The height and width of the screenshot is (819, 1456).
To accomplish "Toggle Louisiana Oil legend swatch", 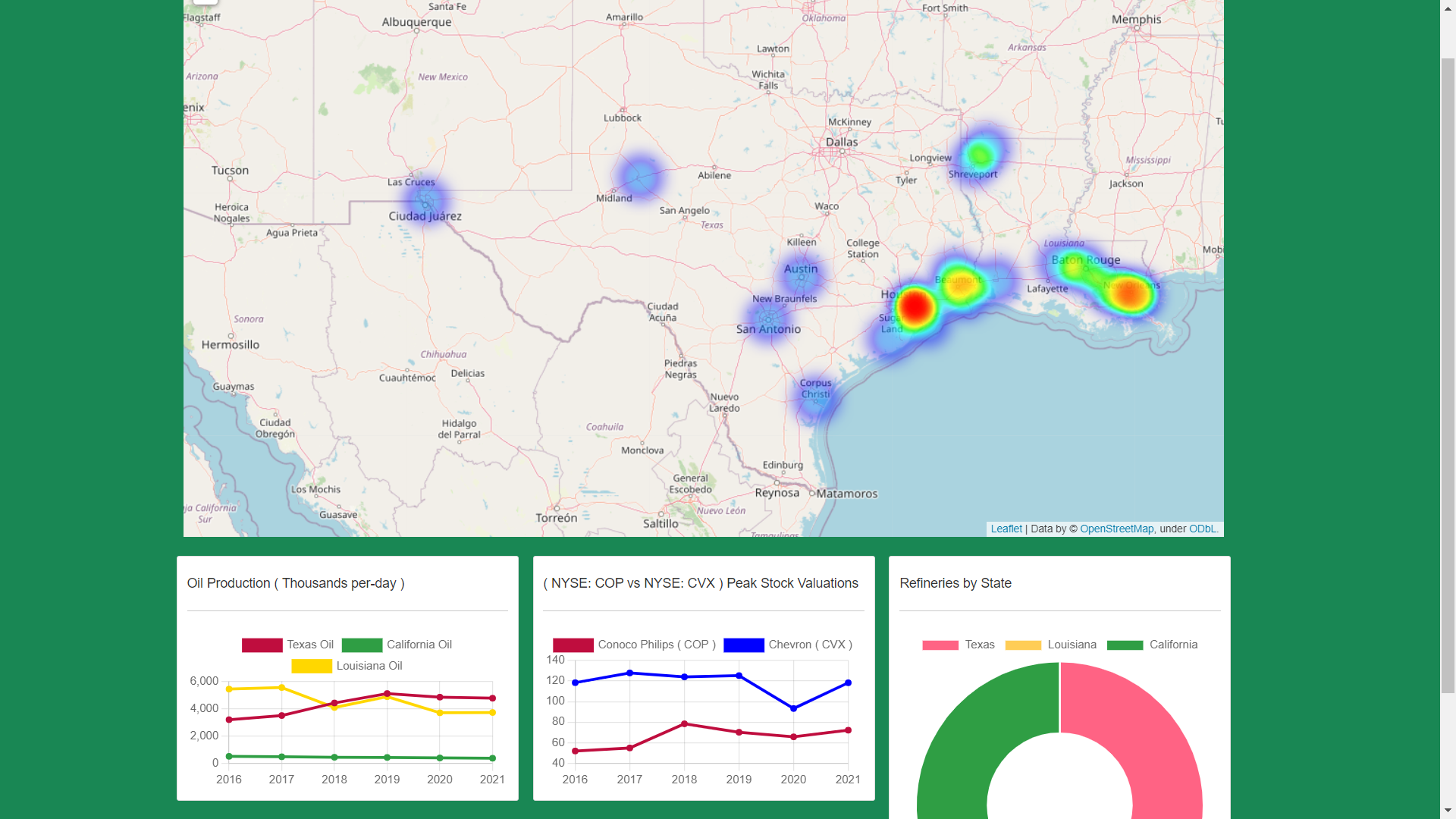I will (312, 666).
